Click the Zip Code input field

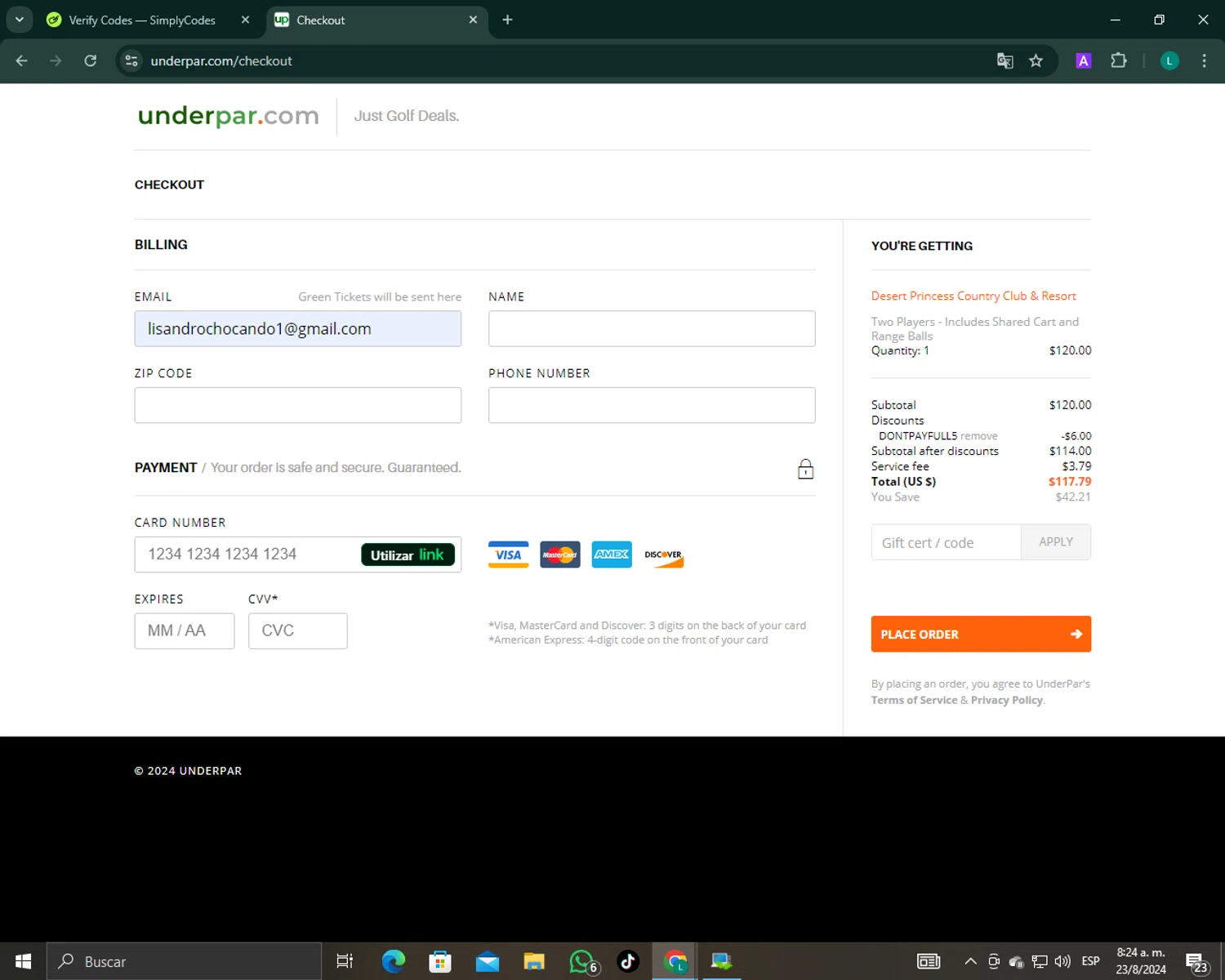[x=298, y=405]
